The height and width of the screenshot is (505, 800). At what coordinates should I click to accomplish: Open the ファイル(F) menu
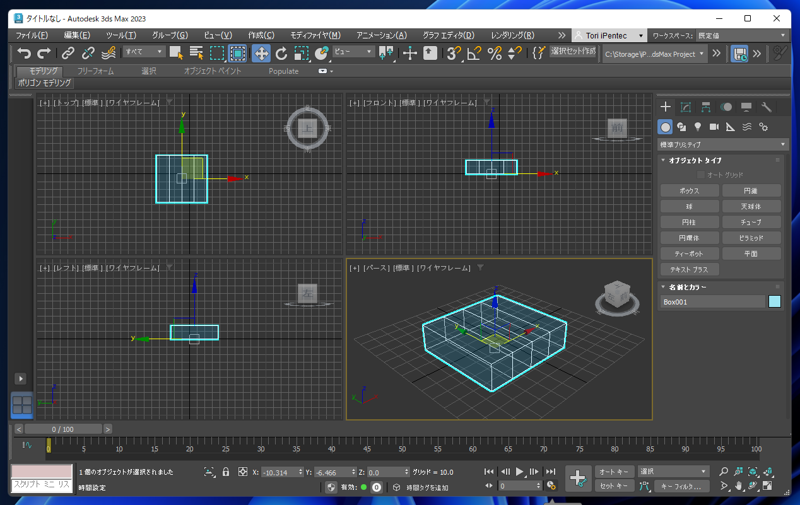32,35
